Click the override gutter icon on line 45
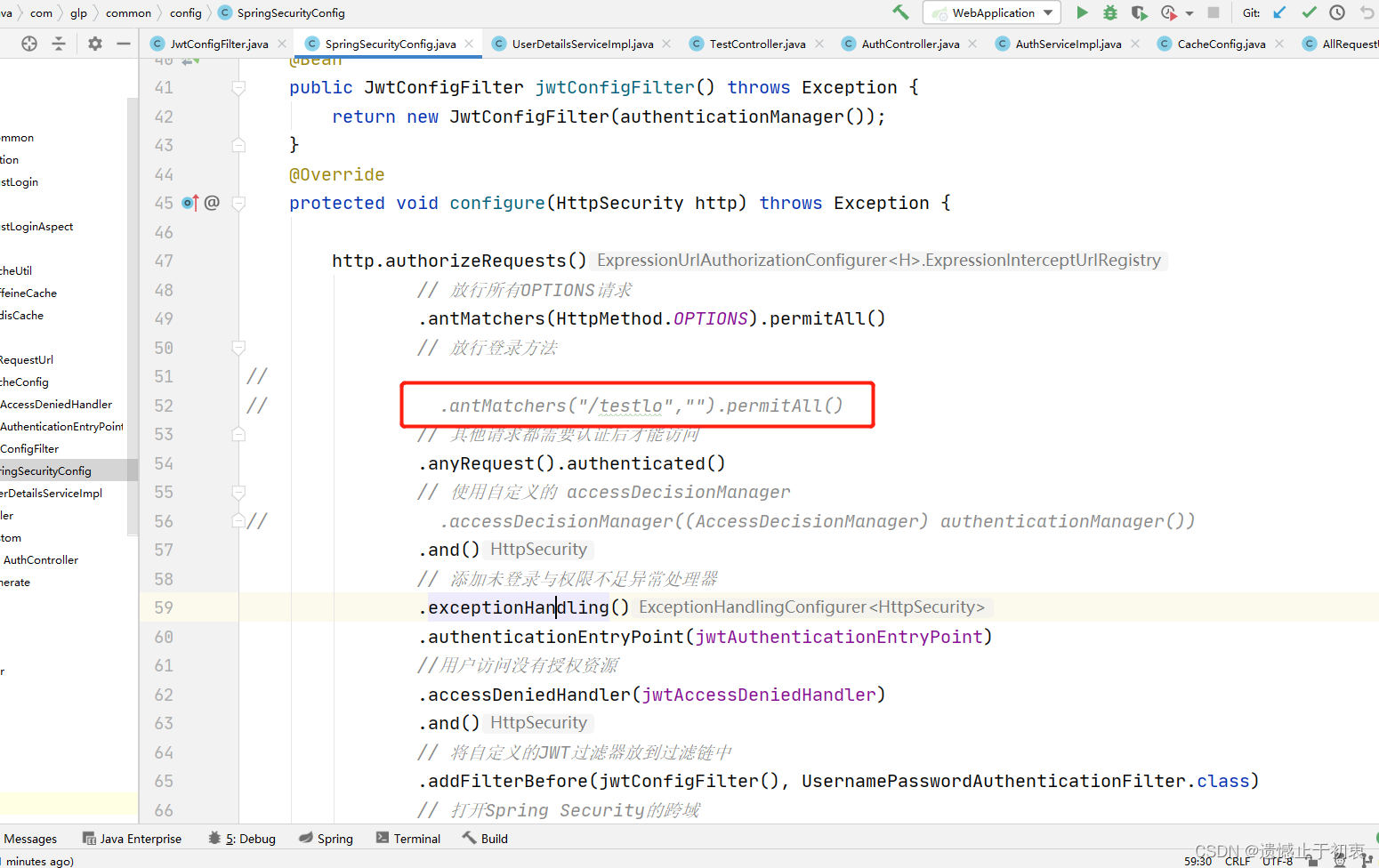The height and width of the screenshot is (868, 1379). [190, 203]
